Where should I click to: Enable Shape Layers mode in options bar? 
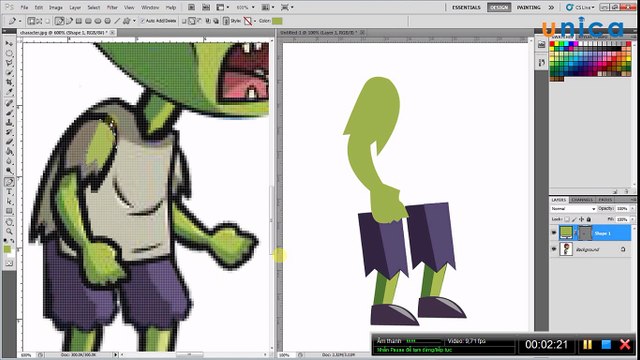click(31, 21)
